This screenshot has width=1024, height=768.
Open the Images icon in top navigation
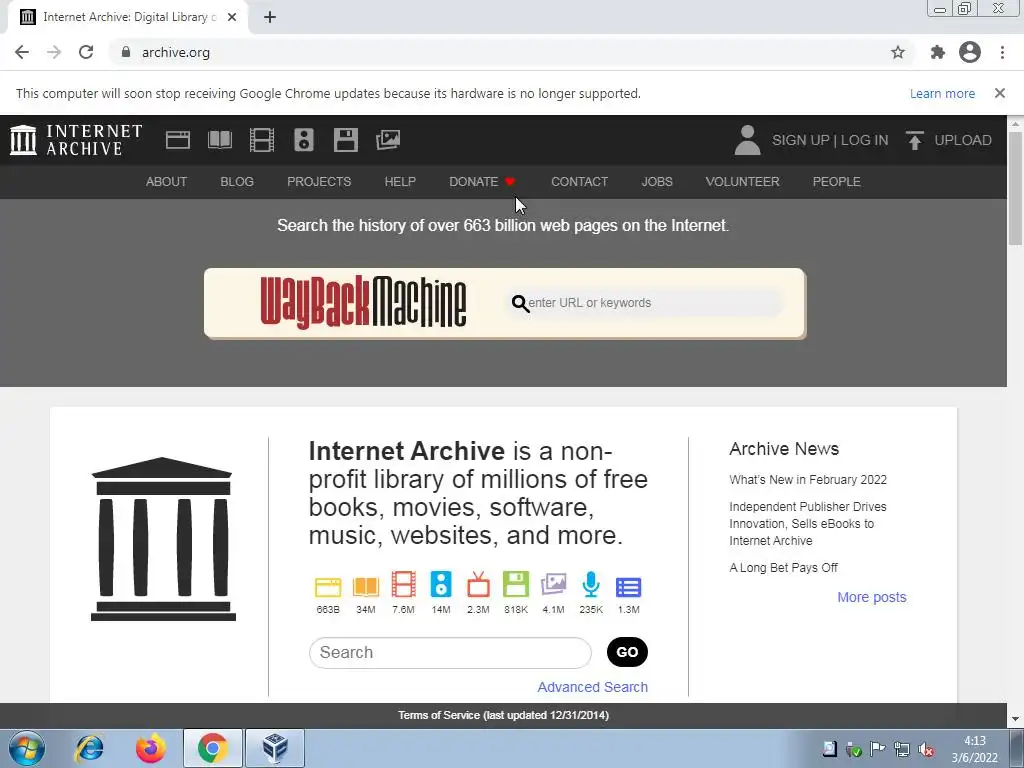388,140
